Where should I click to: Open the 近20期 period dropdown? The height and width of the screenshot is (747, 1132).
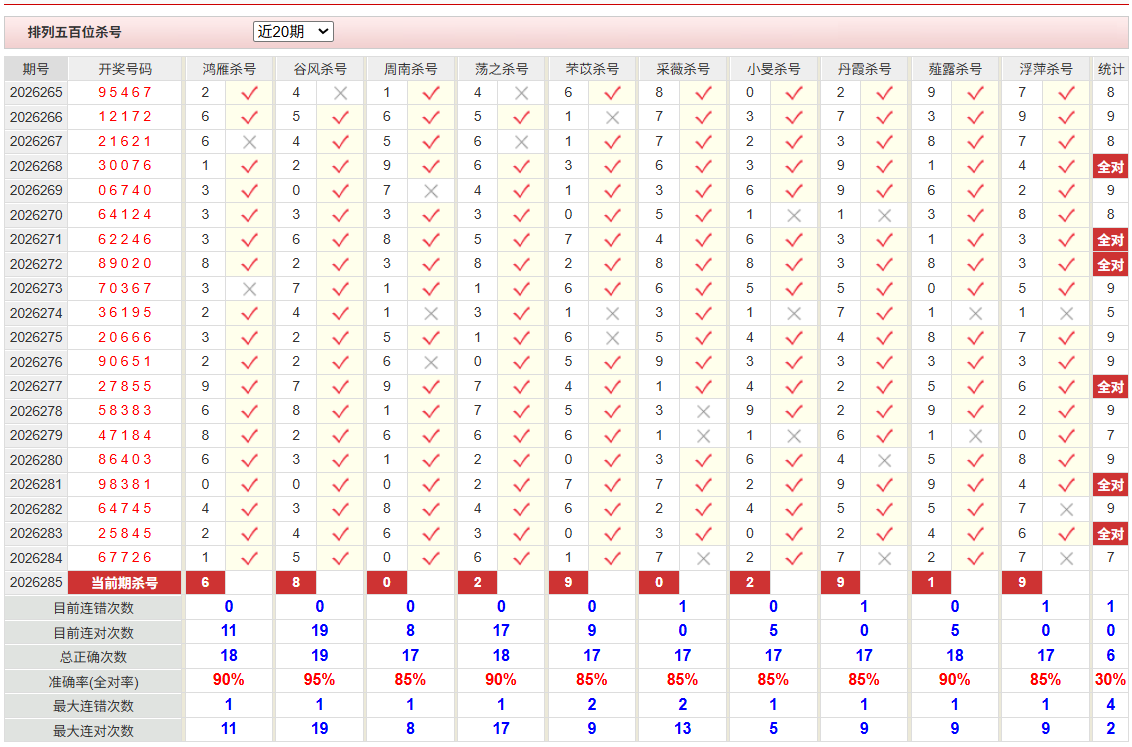(293, 32)
